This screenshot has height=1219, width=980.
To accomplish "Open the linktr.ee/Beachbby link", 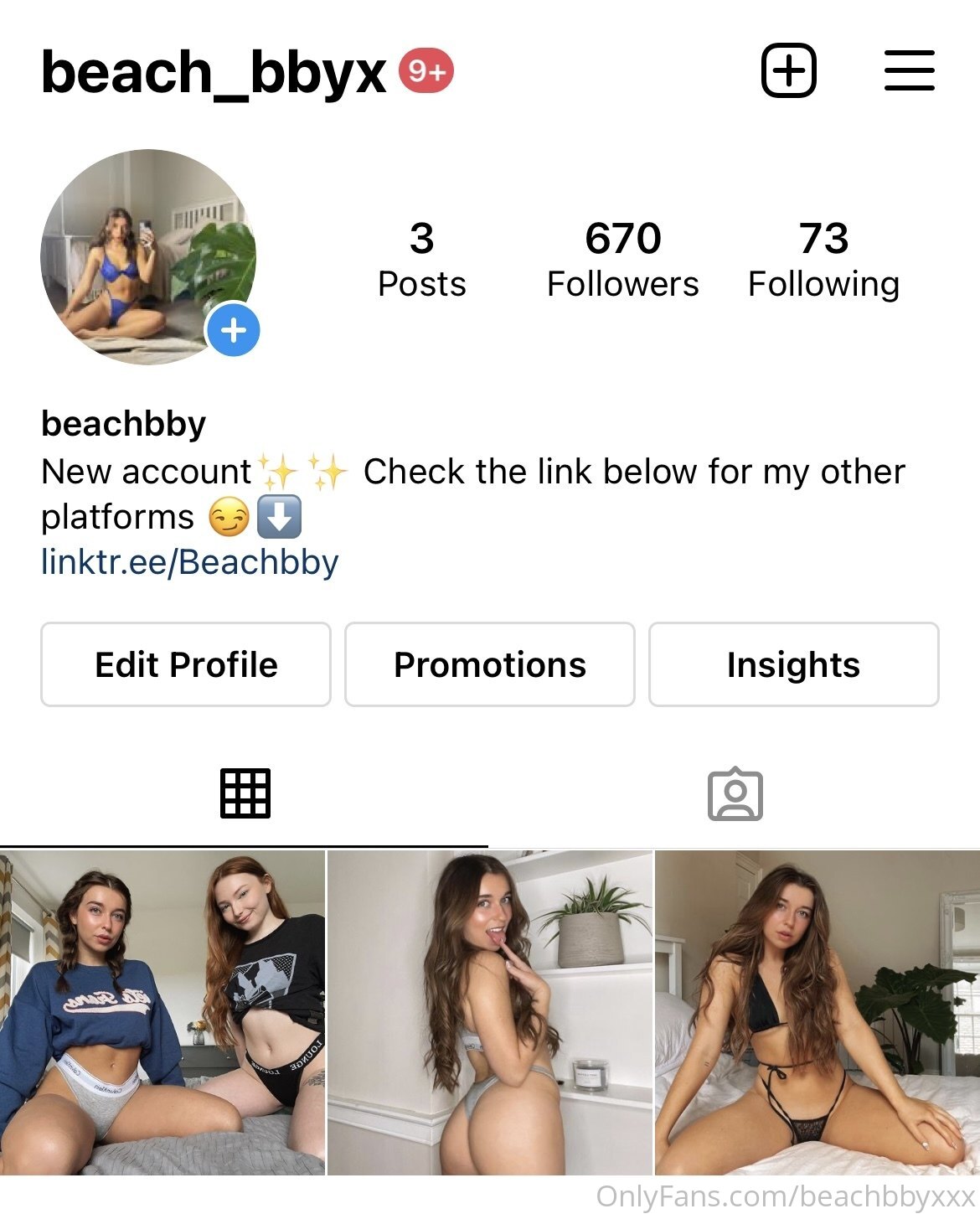I will click(x=190, y=562).
